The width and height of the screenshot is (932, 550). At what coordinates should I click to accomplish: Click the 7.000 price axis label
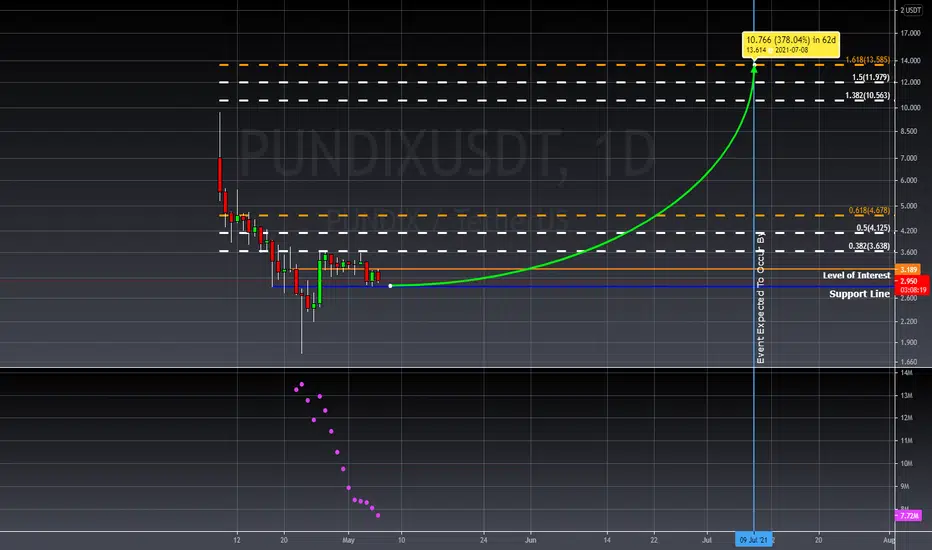(909, 158)
